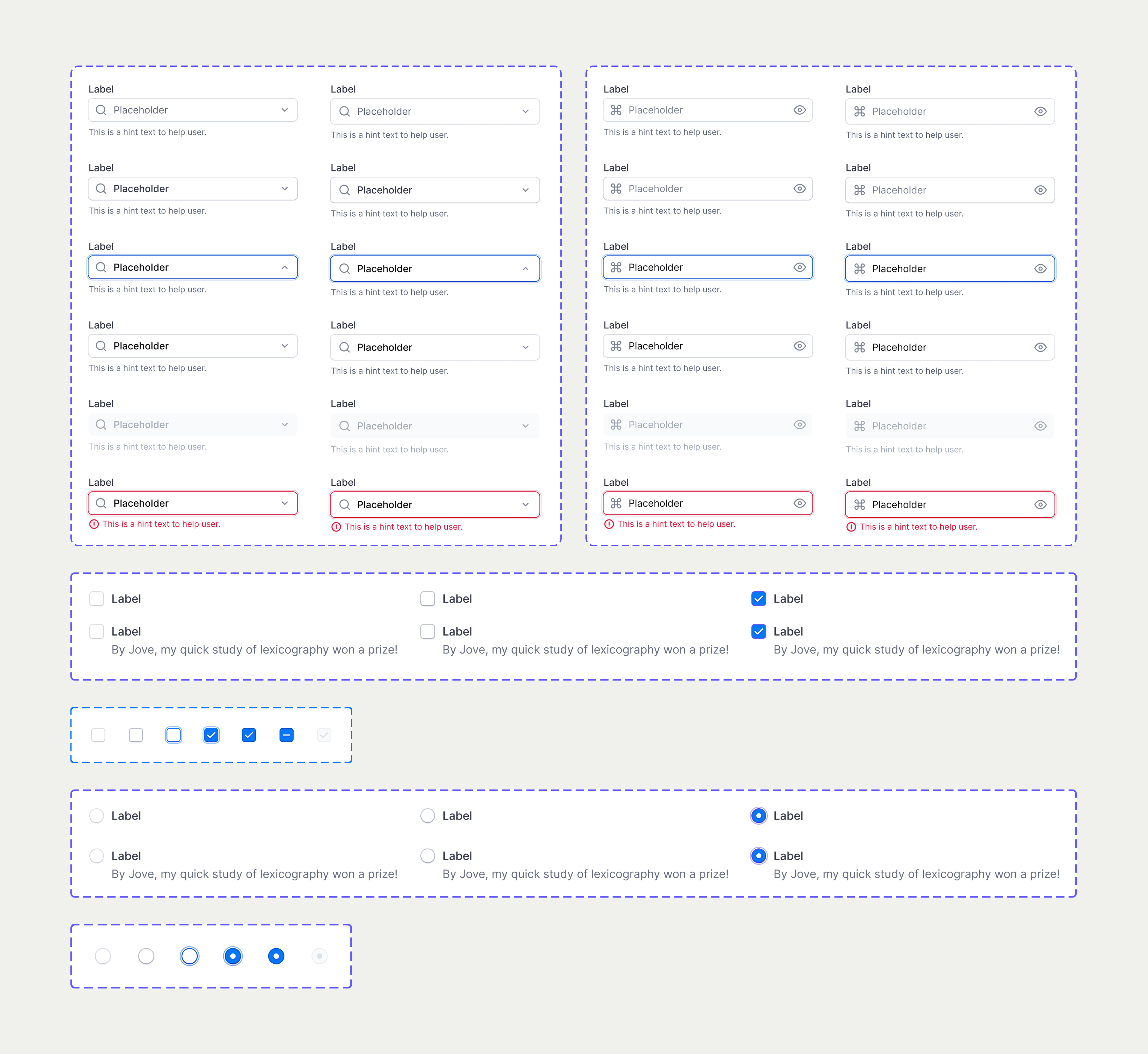Click selected Label radio button without description
This screenshot has width=1148, height=1054.
pos(759,816)
